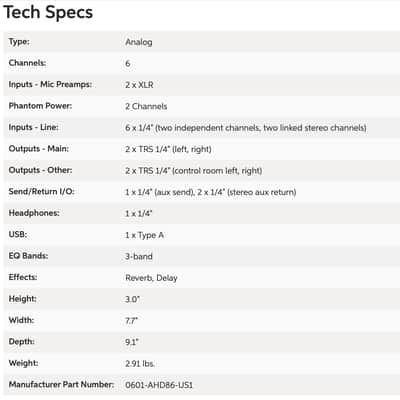
Task: Click the control room outputs value
Action: click(193, 171)
